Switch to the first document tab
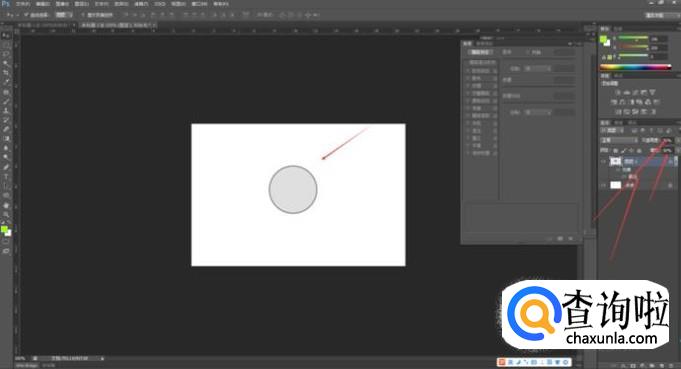The width and height of the screenshot is (681, 369). tap(45, 26)
